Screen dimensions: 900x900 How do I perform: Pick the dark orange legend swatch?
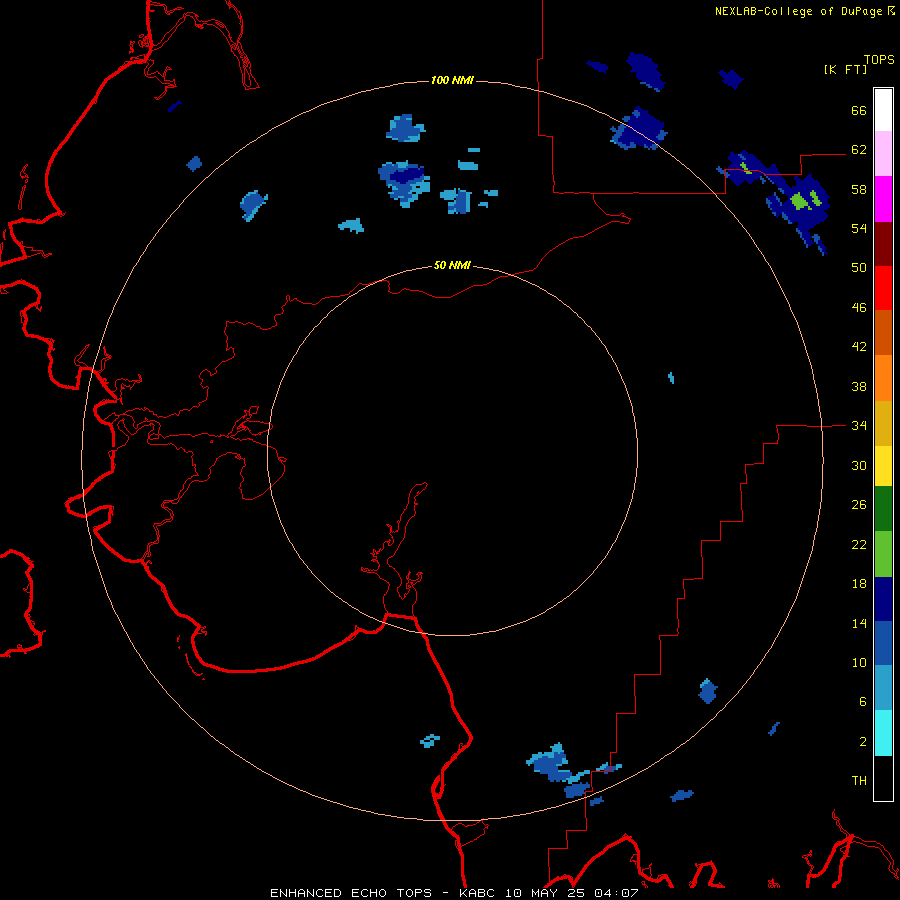[x=883, y=333]
